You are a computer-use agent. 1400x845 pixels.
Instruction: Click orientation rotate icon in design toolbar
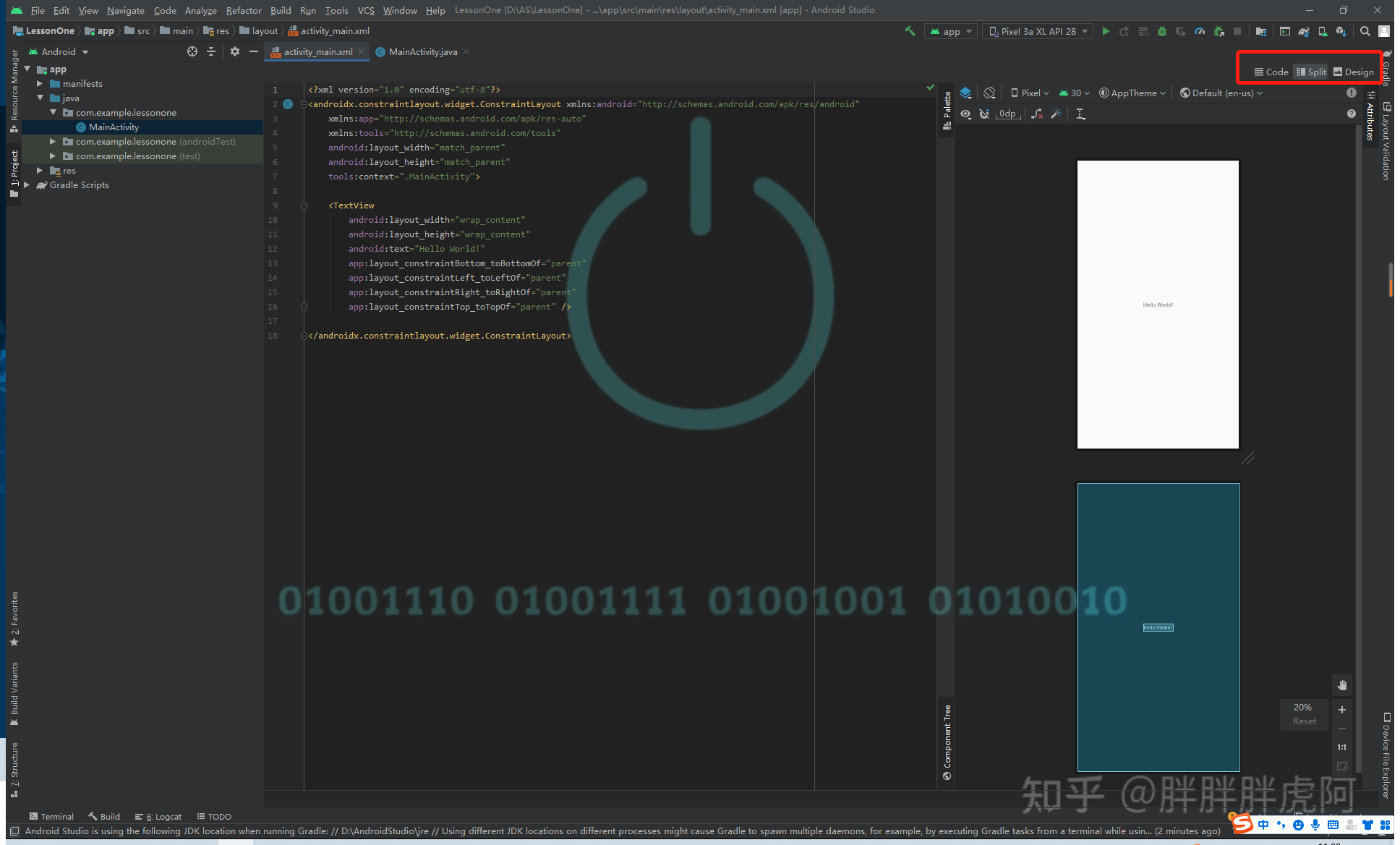pyautogui.click(x=989, y=93)
